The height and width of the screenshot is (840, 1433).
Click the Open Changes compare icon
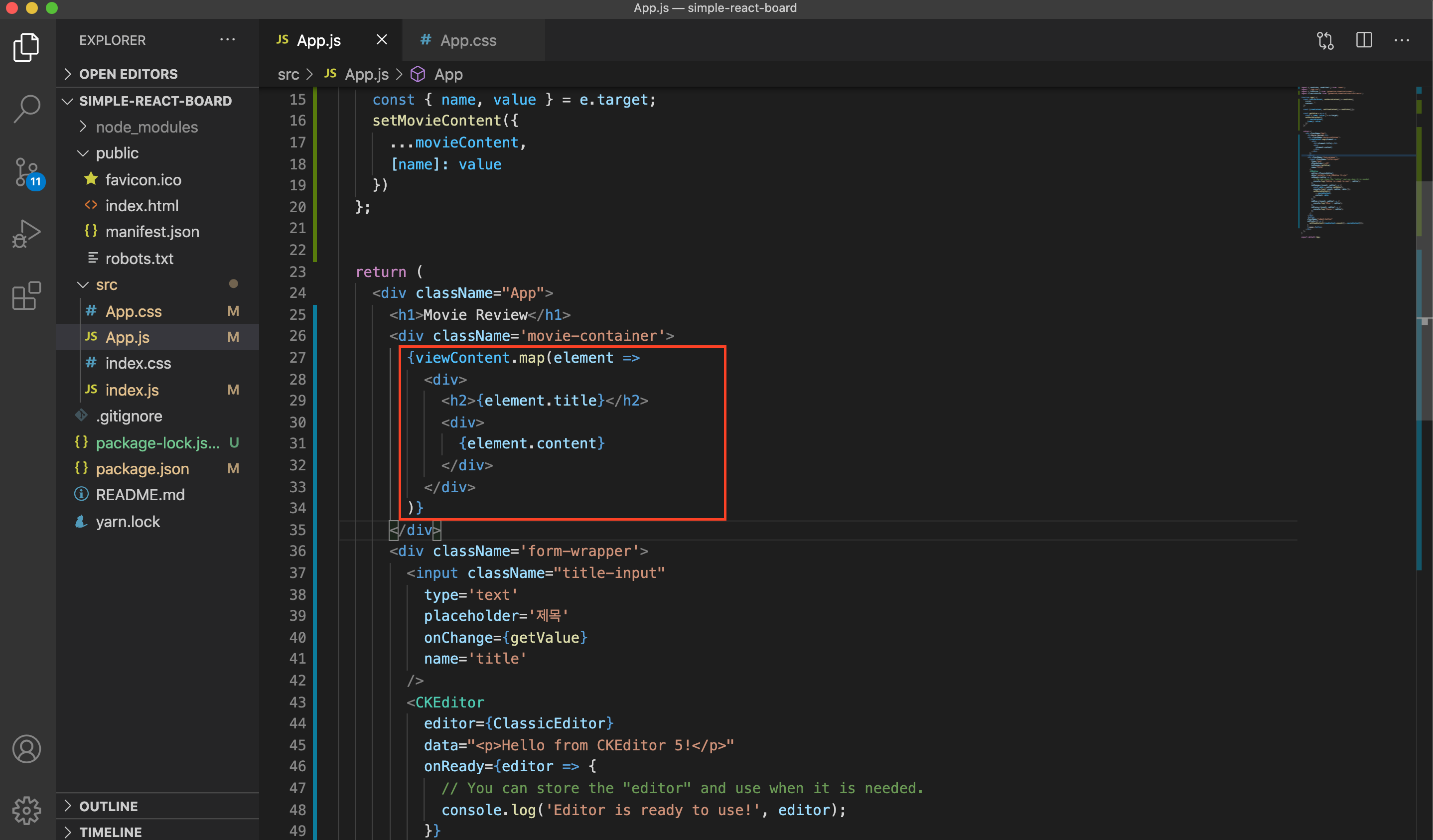click(1325, 40)
